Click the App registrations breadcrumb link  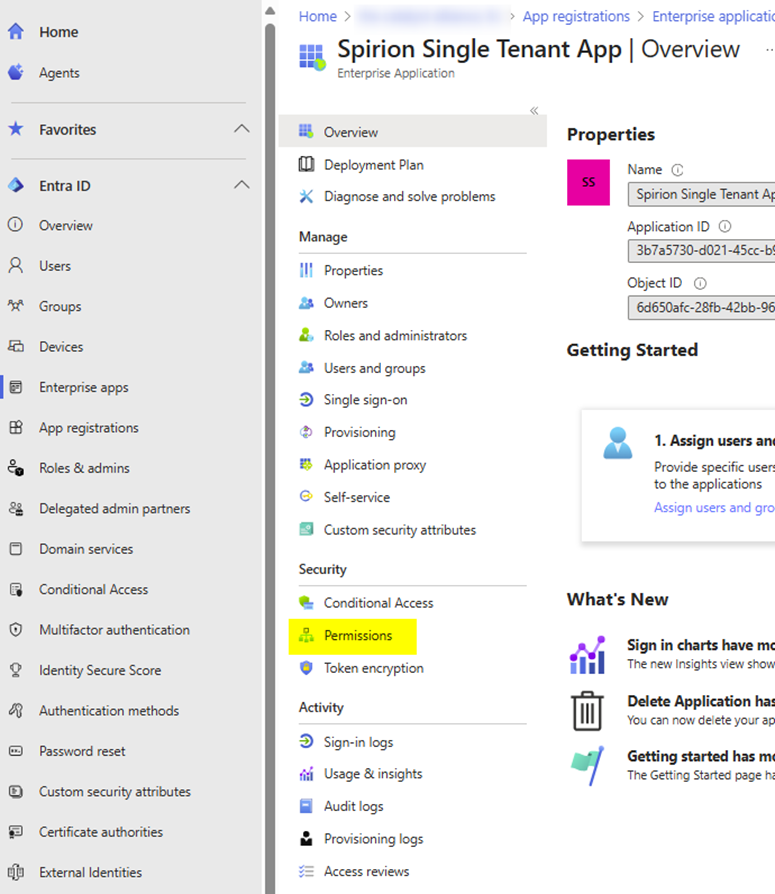576,17
